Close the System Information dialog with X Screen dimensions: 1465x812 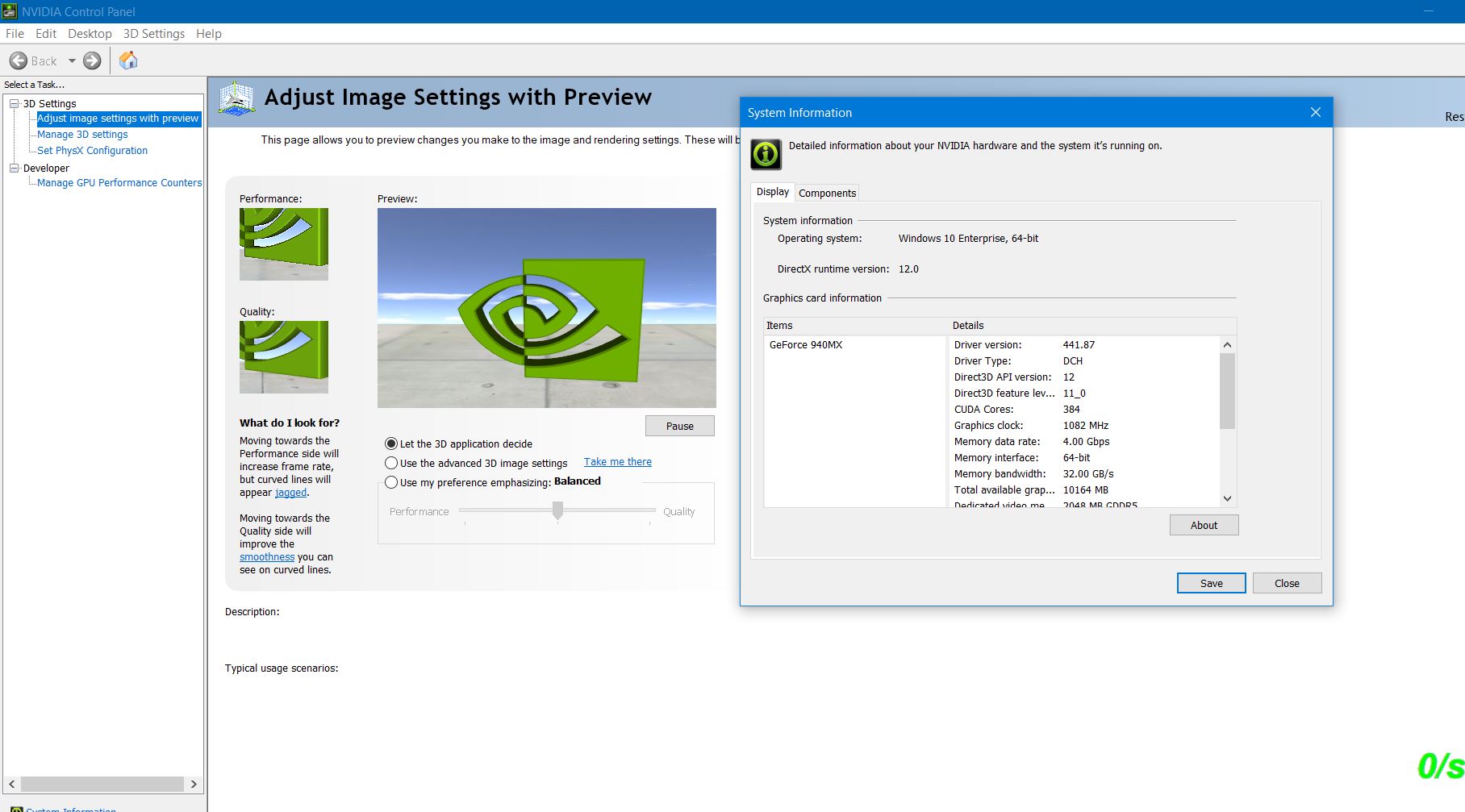[x=1316, y=112]
